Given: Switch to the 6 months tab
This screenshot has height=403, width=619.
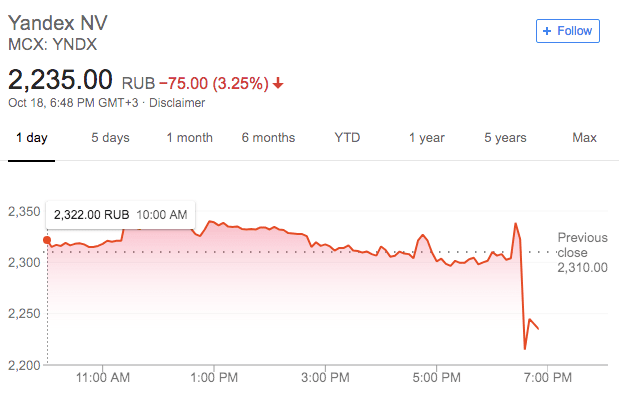Looking at the screenshot, I should [x=268, y=137].
